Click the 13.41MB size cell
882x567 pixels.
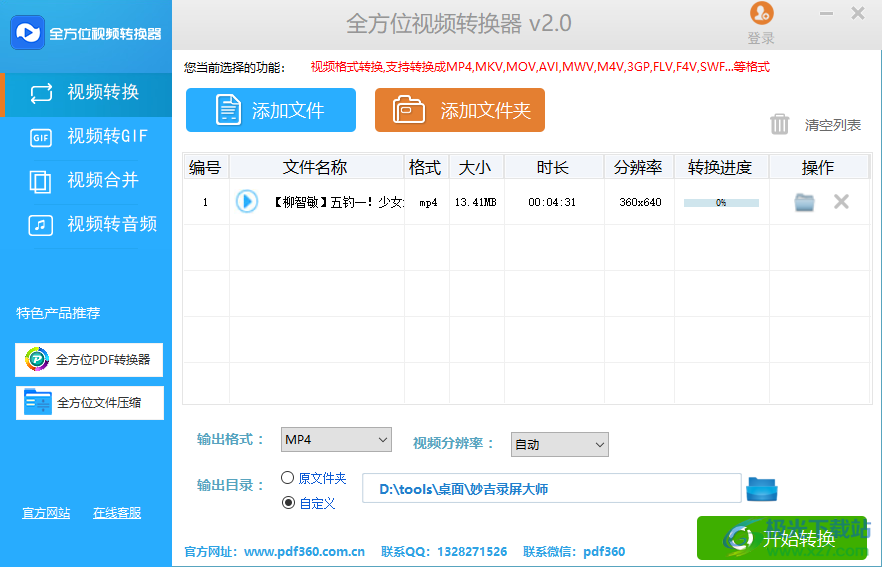(x=476, y=202)
